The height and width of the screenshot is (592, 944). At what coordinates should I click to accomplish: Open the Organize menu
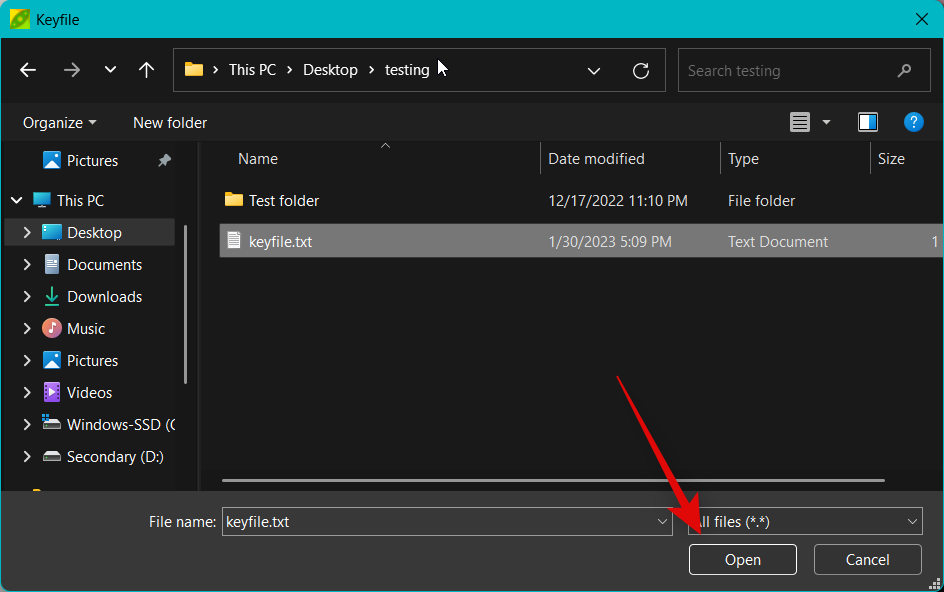click(60, 122)
